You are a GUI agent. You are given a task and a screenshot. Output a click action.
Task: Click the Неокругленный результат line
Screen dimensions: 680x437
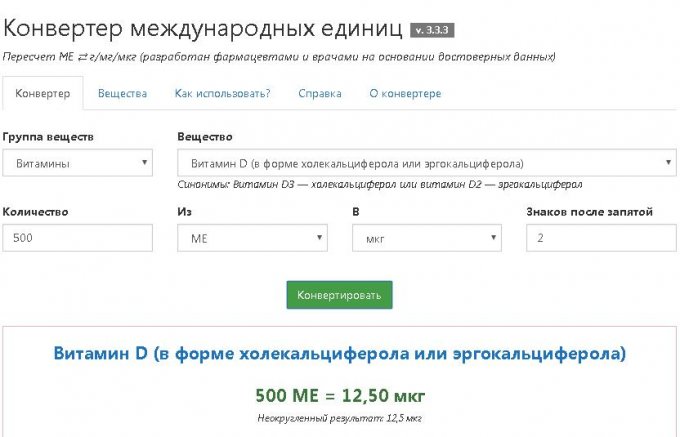tap(340, 417)
